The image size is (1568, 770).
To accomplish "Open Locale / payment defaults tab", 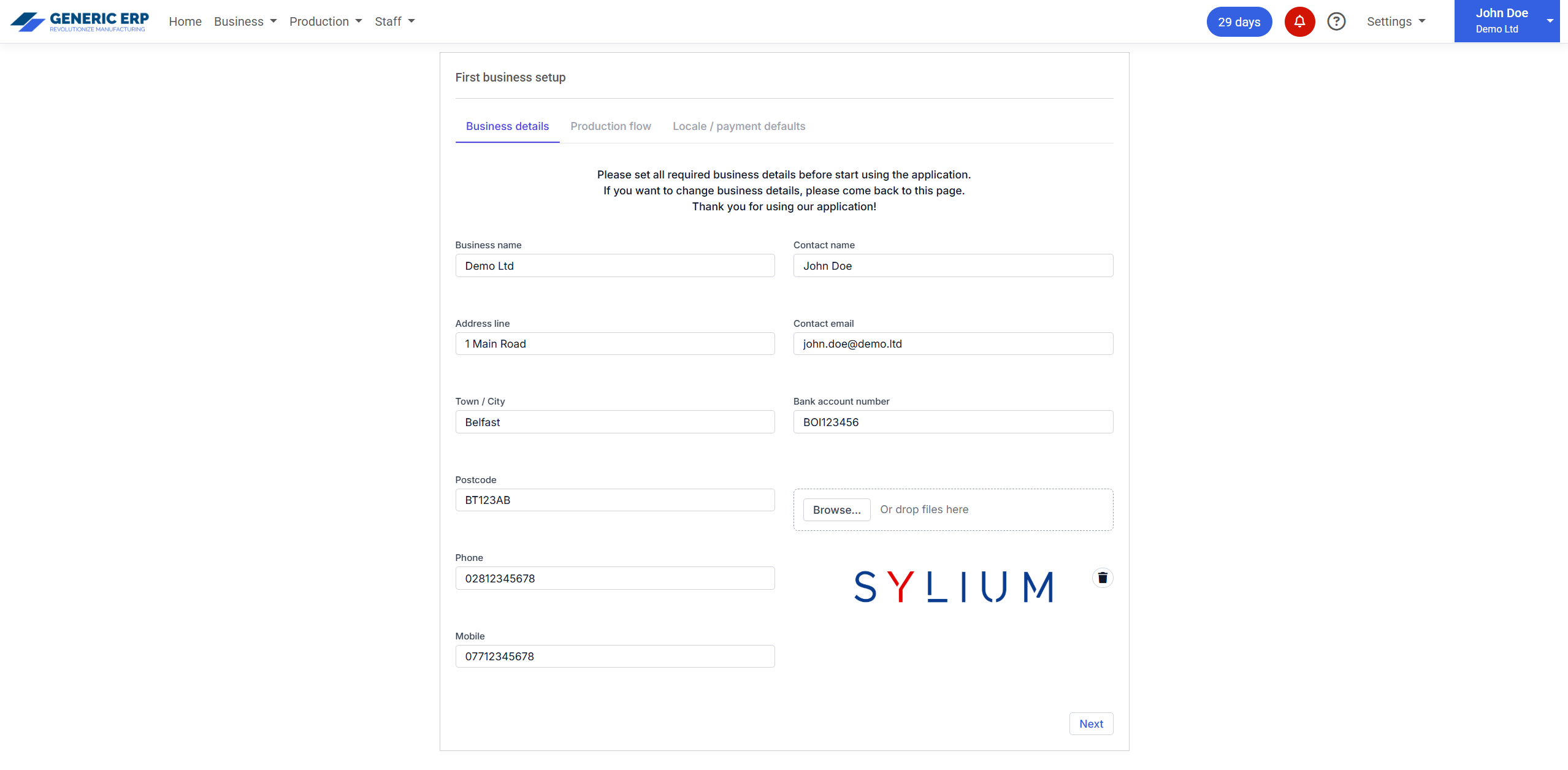I will pos(738,126).
